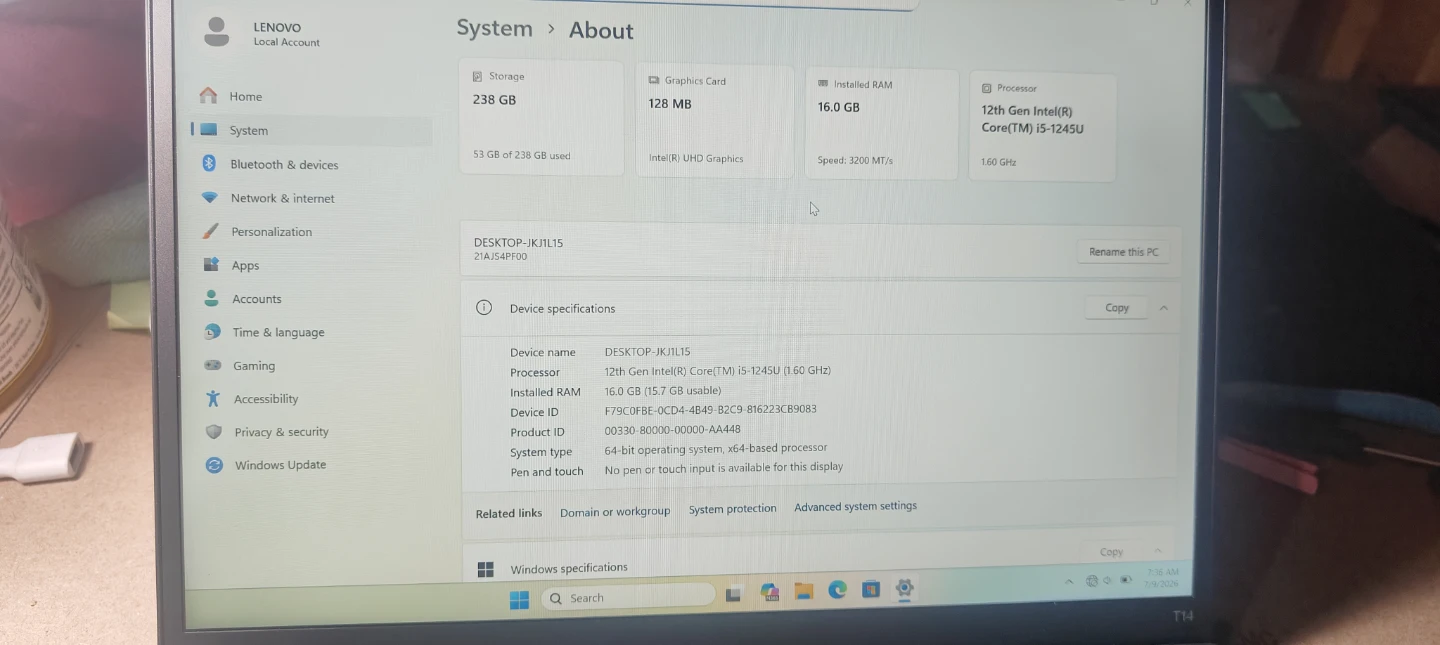The width and height of the screenshot is (1440, 645).
Task: Copy the device specifications
Action: (x=1117, y=308)
